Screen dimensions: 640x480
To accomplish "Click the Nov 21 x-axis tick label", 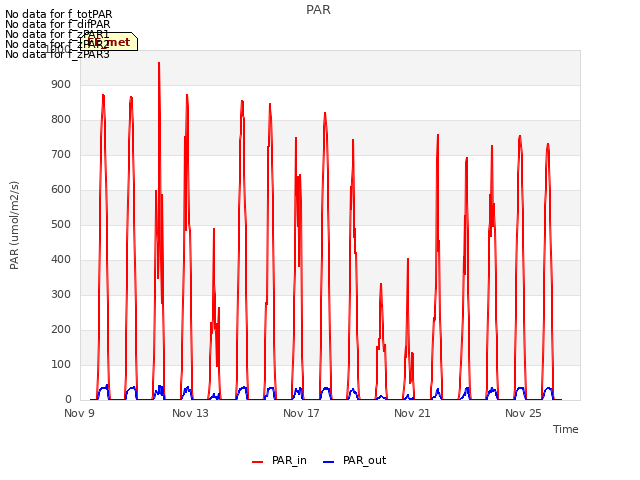I will coord(412,413).
